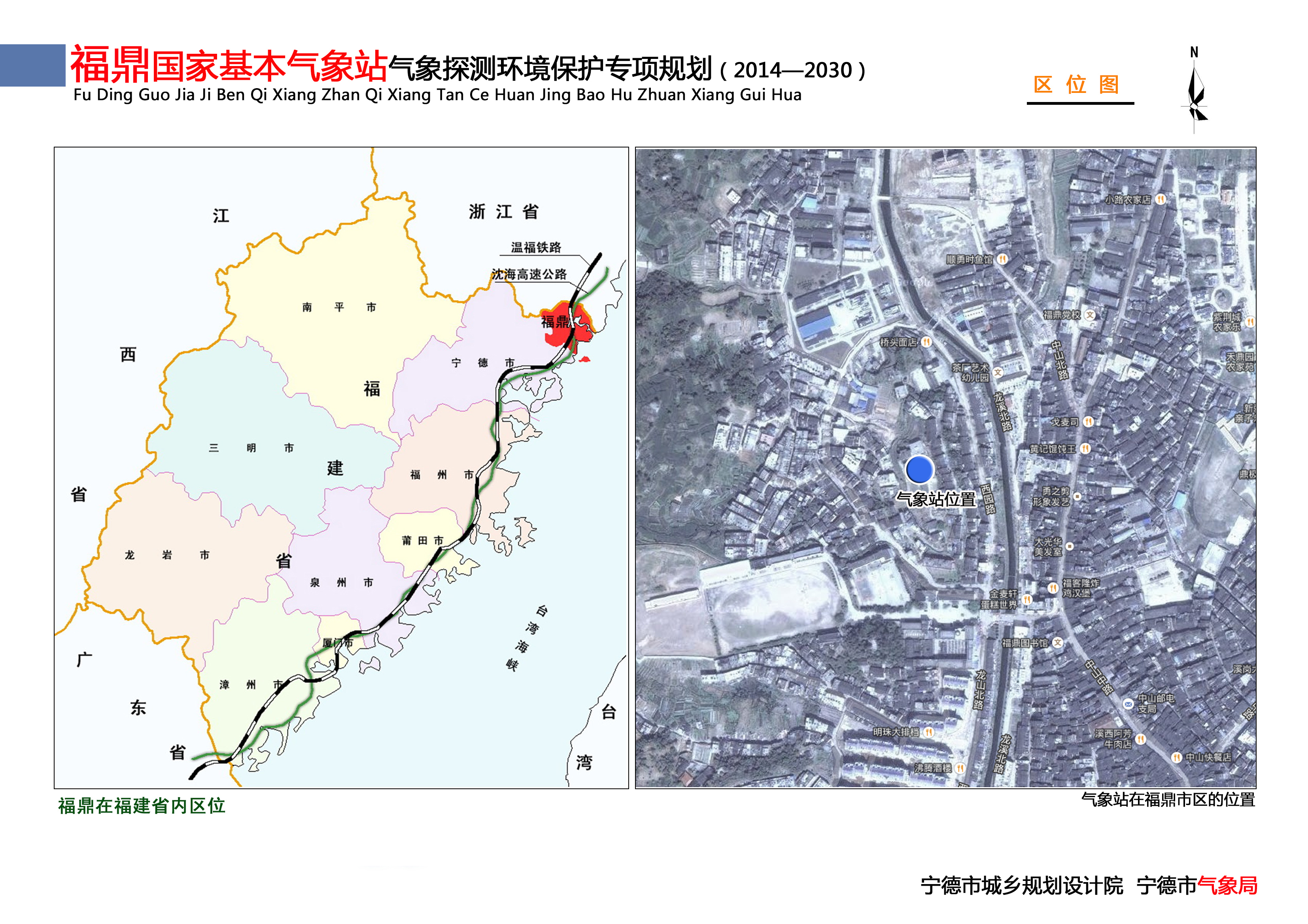Click restaurant icon beside 明珠大排档
Viewport: 1308px width, 924px height.
point(929,733)
